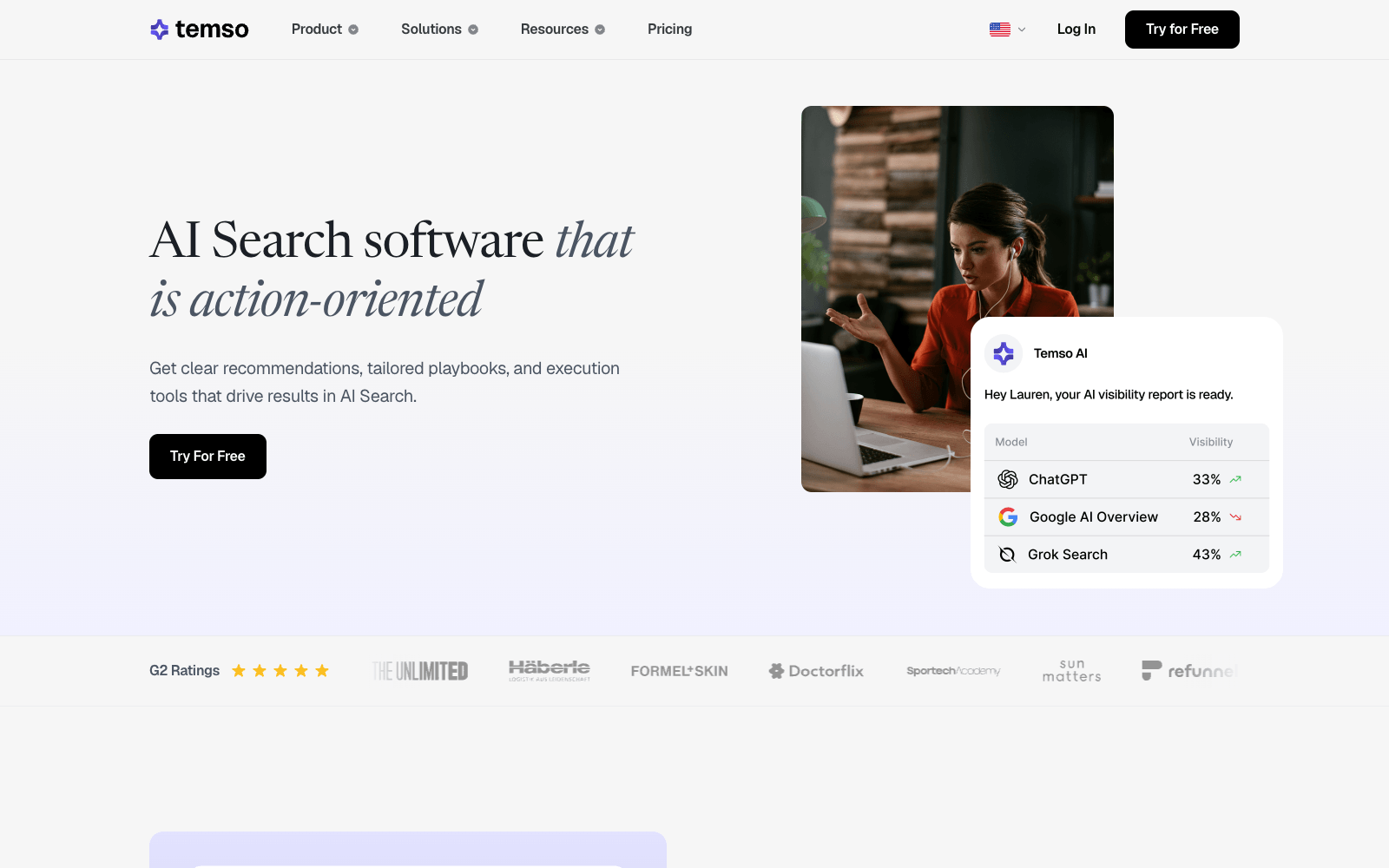Click the "Model" column header
The height and width of the screenshot is (868, 1389).
(1011, 442)
